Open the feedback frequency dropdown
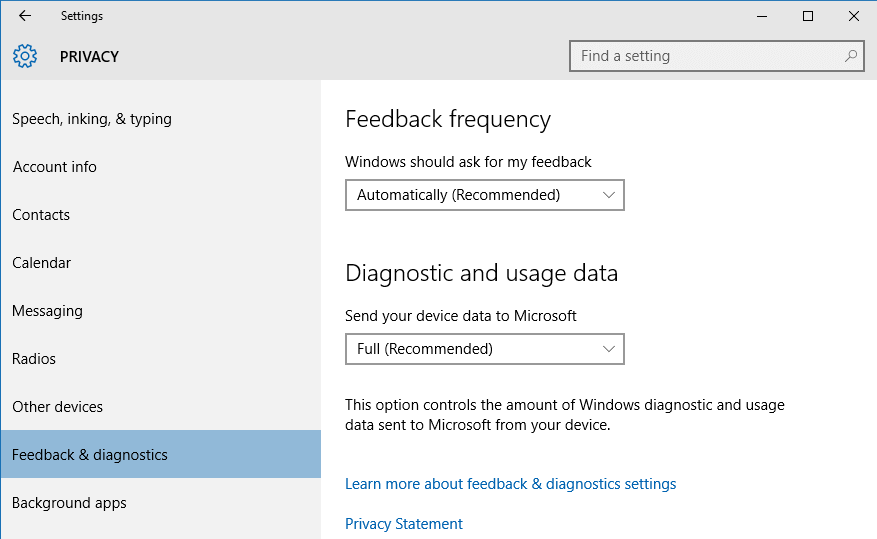 click(484, 195)
